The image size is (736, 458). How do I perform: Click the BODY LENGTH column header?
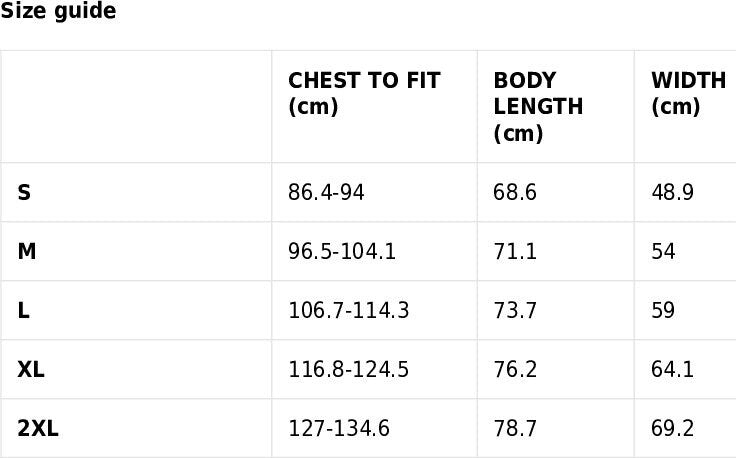[x=538, y=106]
